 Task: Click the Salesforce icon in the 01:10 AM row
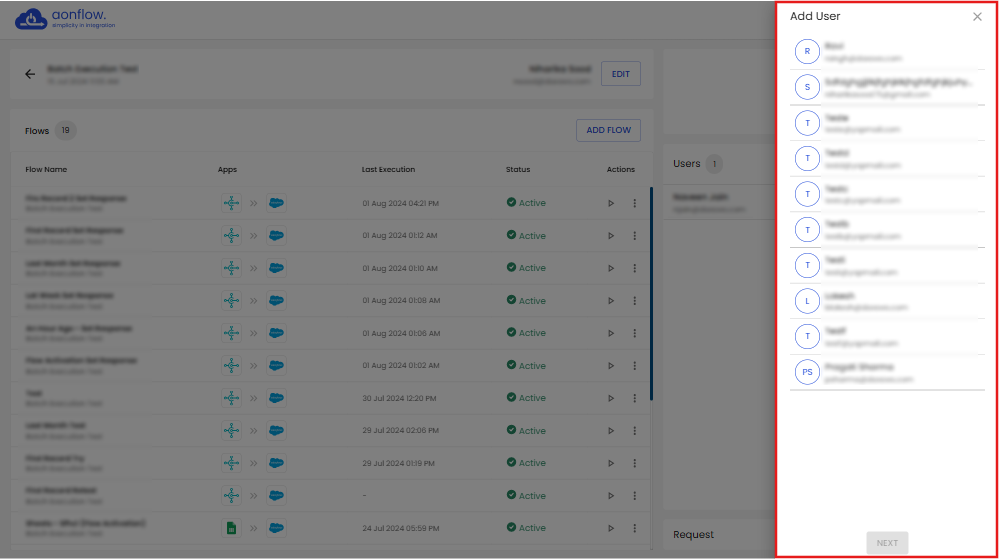[x=276, y=268]
